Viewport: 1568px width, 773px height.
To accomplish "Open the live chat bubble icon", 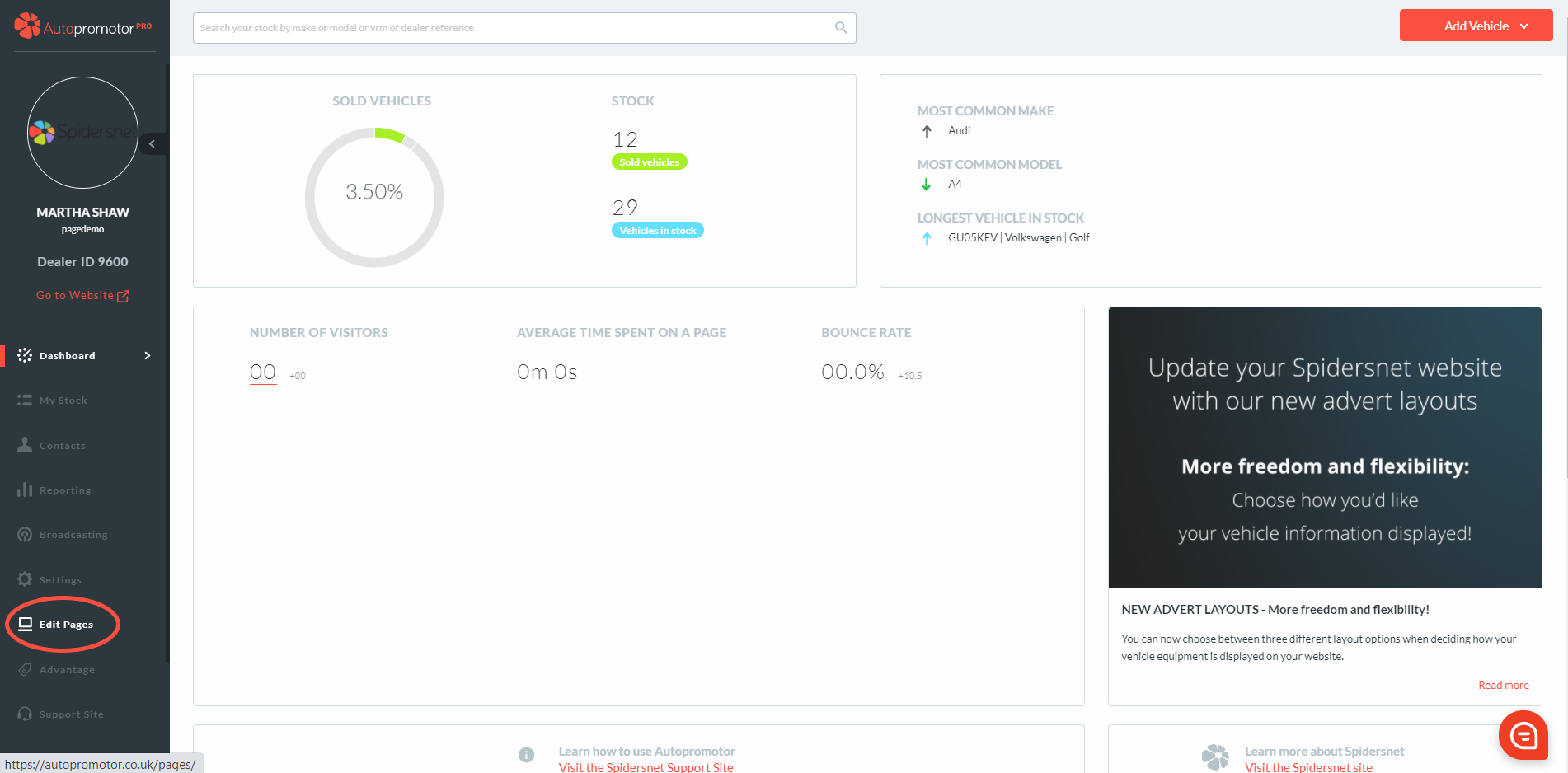I will 1523,734.
